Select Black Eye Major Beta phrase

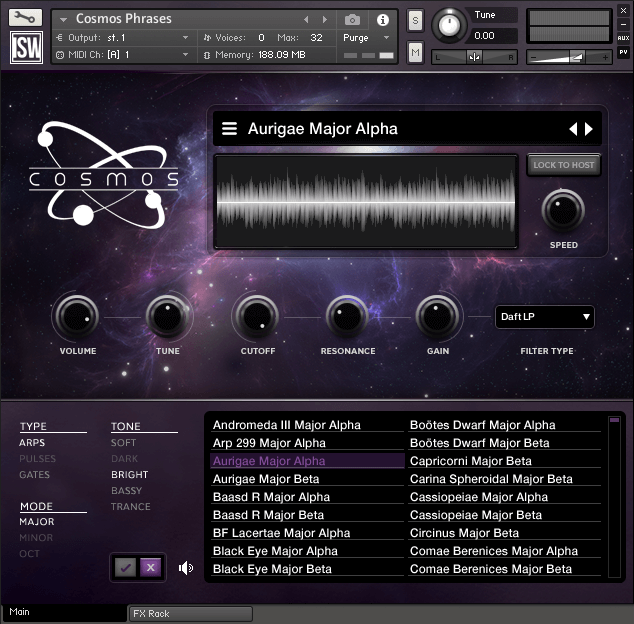point(307,569)
